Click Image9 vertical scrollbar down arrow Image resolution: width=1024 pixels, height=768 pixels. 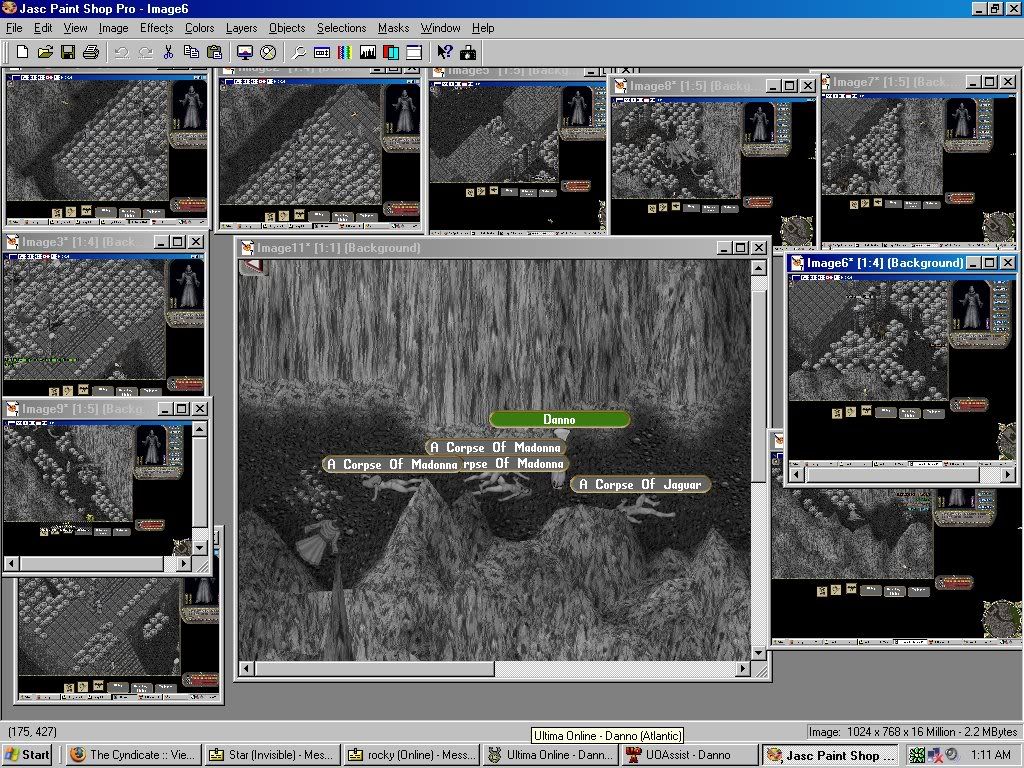(200, 547)
